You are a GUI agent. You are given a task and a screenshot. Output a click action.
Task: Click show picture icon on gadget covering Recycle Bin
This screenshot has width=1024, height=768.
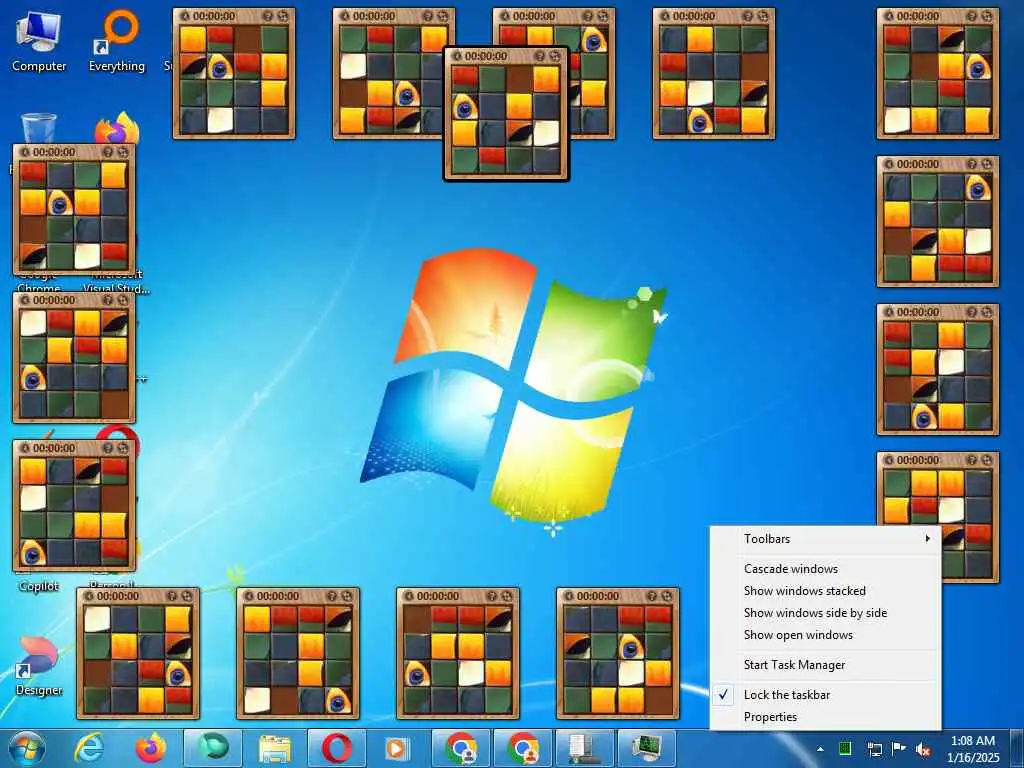pyautogui.click(x=108, y=152)
